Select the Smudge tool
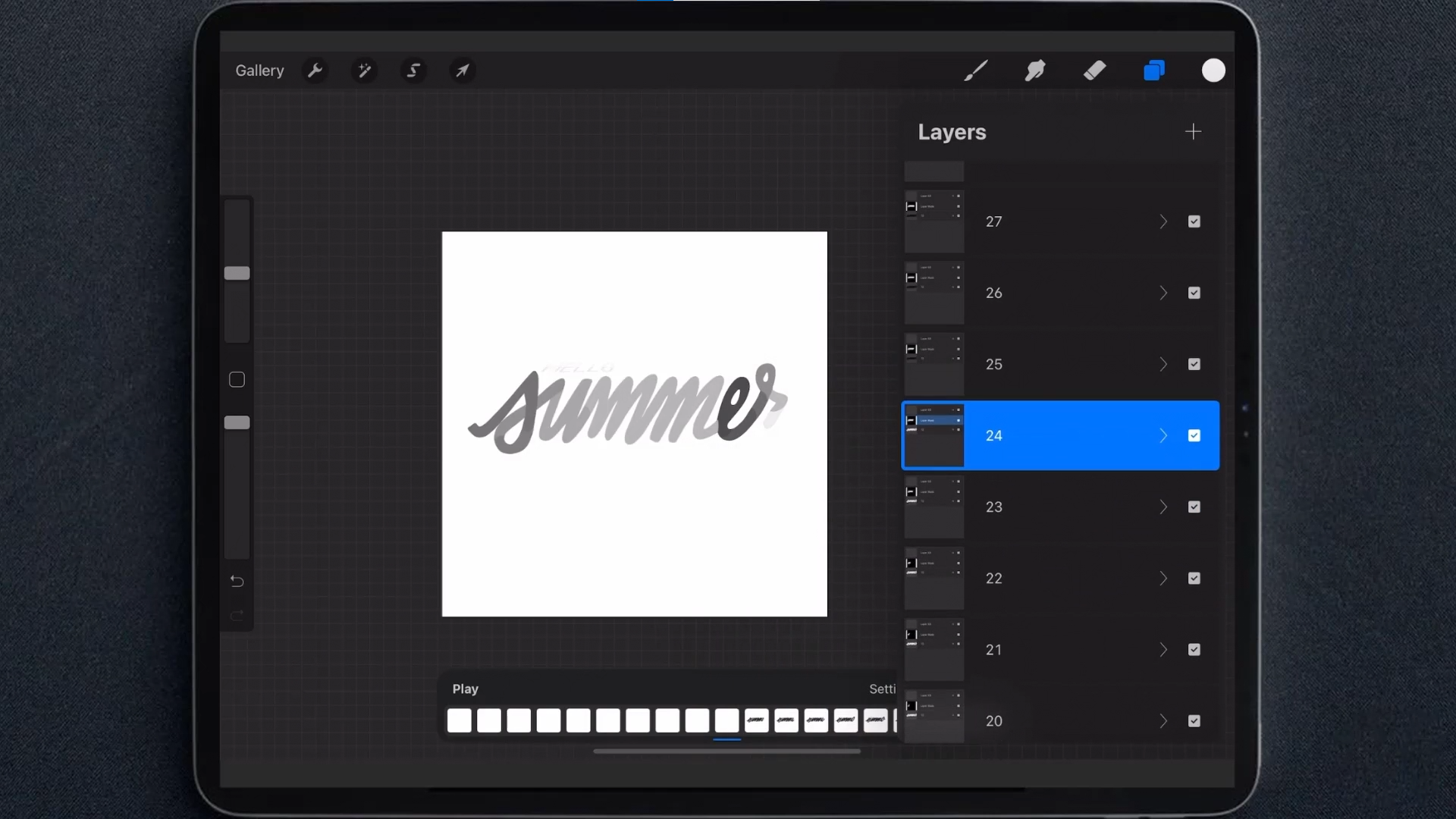This screenshot has width=1456, height=819. click(x=1035, y=70)
